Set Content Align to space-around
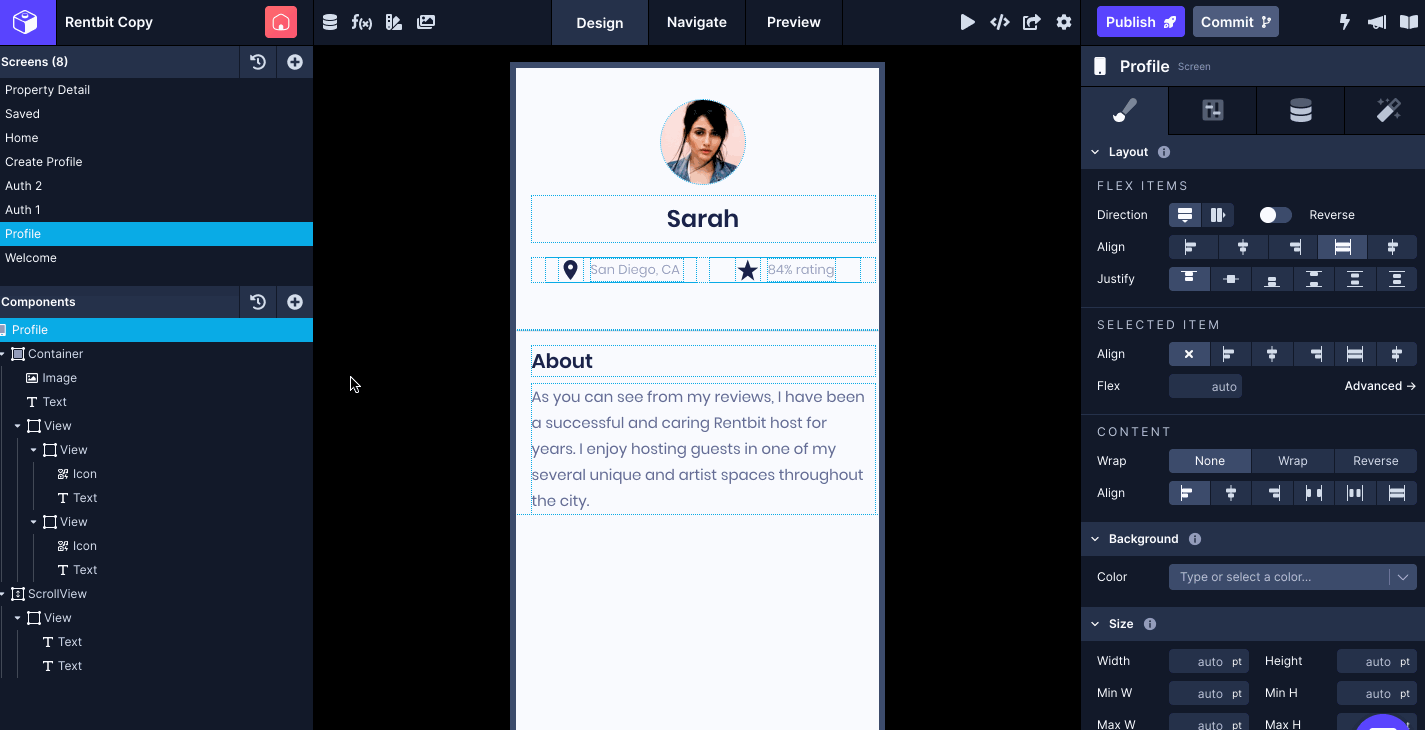 1355,493
